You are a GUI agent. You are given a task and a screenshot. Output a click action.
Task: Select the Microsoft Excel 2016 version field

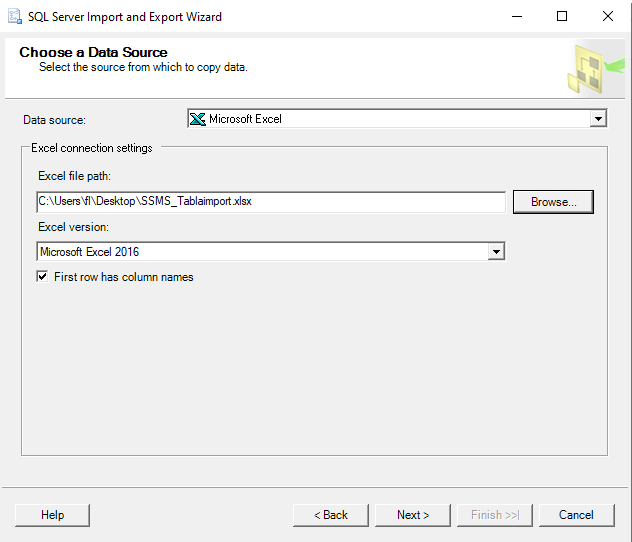[x=271, y=252]
